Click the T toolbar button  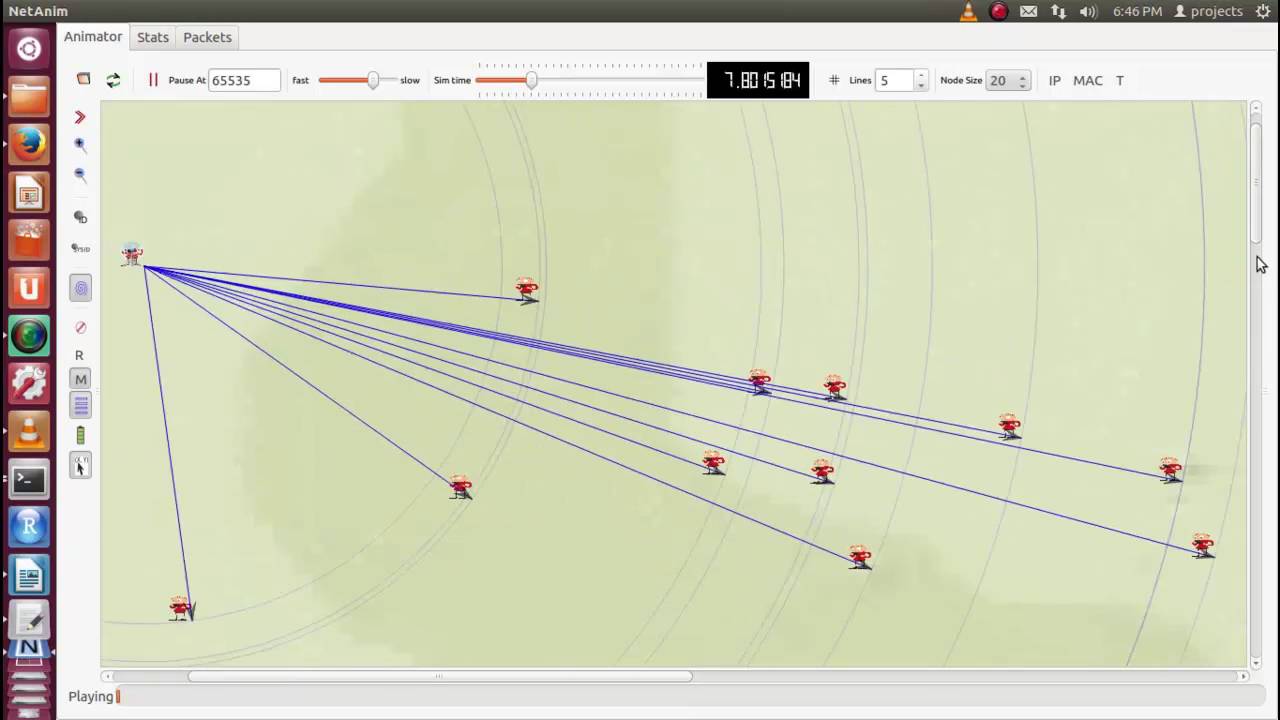click(1120, 80)
